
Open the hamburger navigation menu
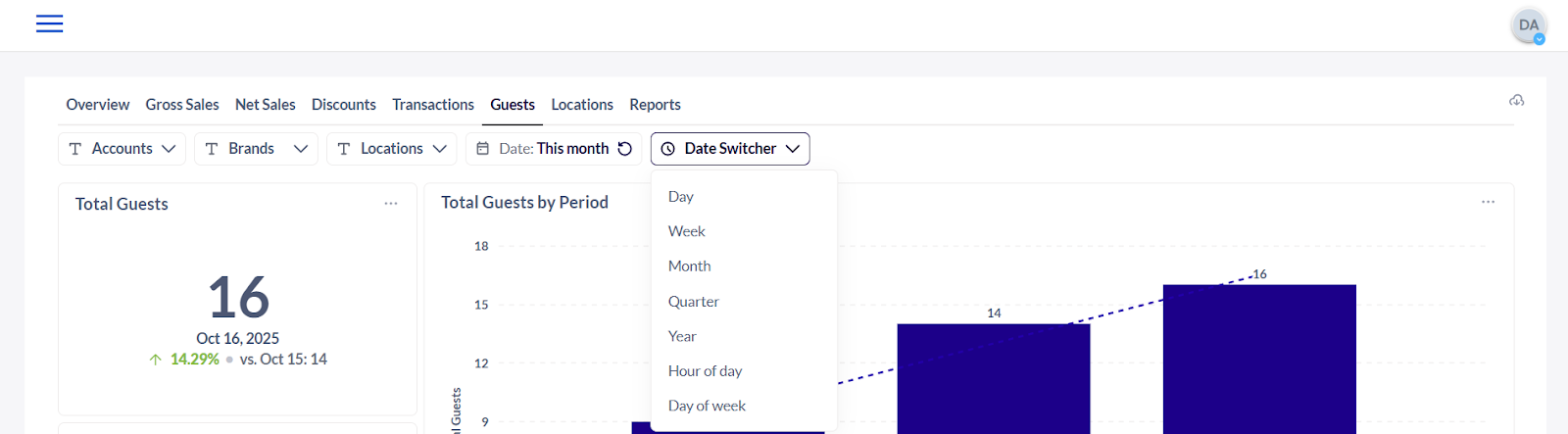49,24
